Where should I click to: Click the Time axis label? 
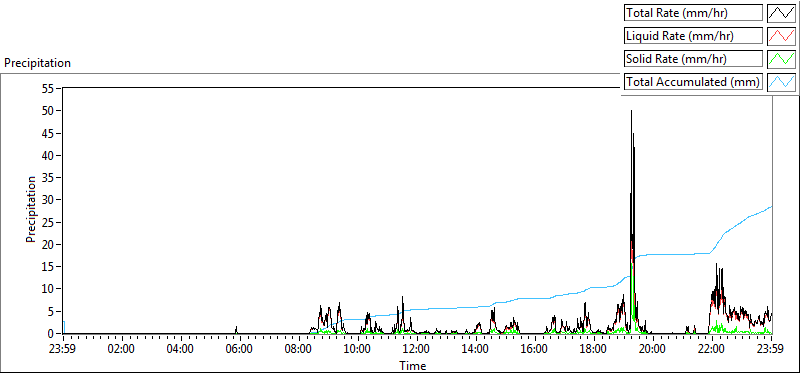[412, 365]
